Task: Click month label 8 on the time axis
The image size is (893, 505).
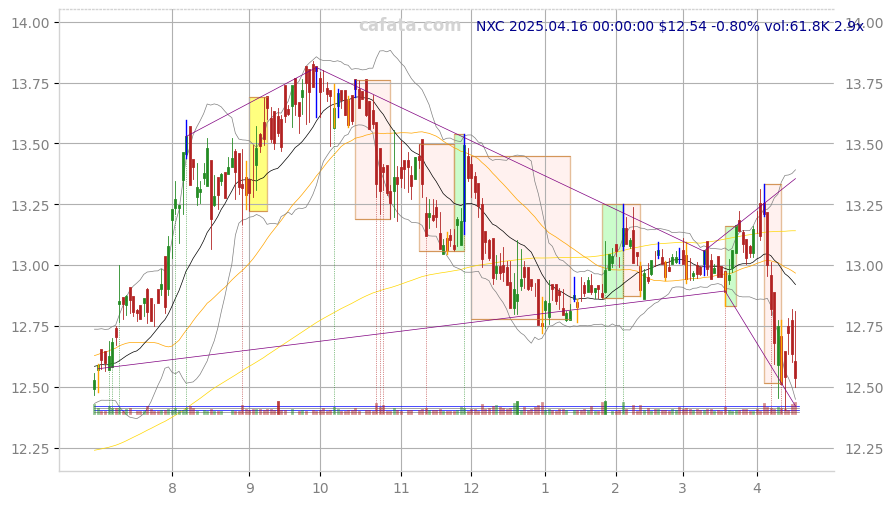Action: click(173, 488)
